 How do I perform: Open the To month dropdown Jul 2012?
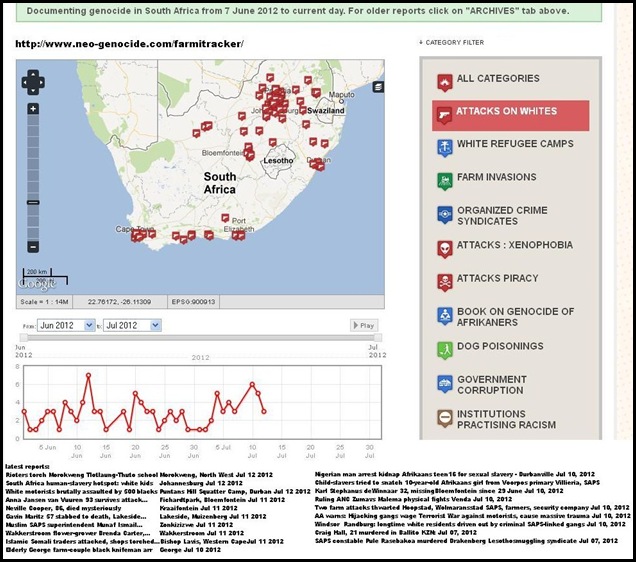pyautogui.click(x=132, y=325)
